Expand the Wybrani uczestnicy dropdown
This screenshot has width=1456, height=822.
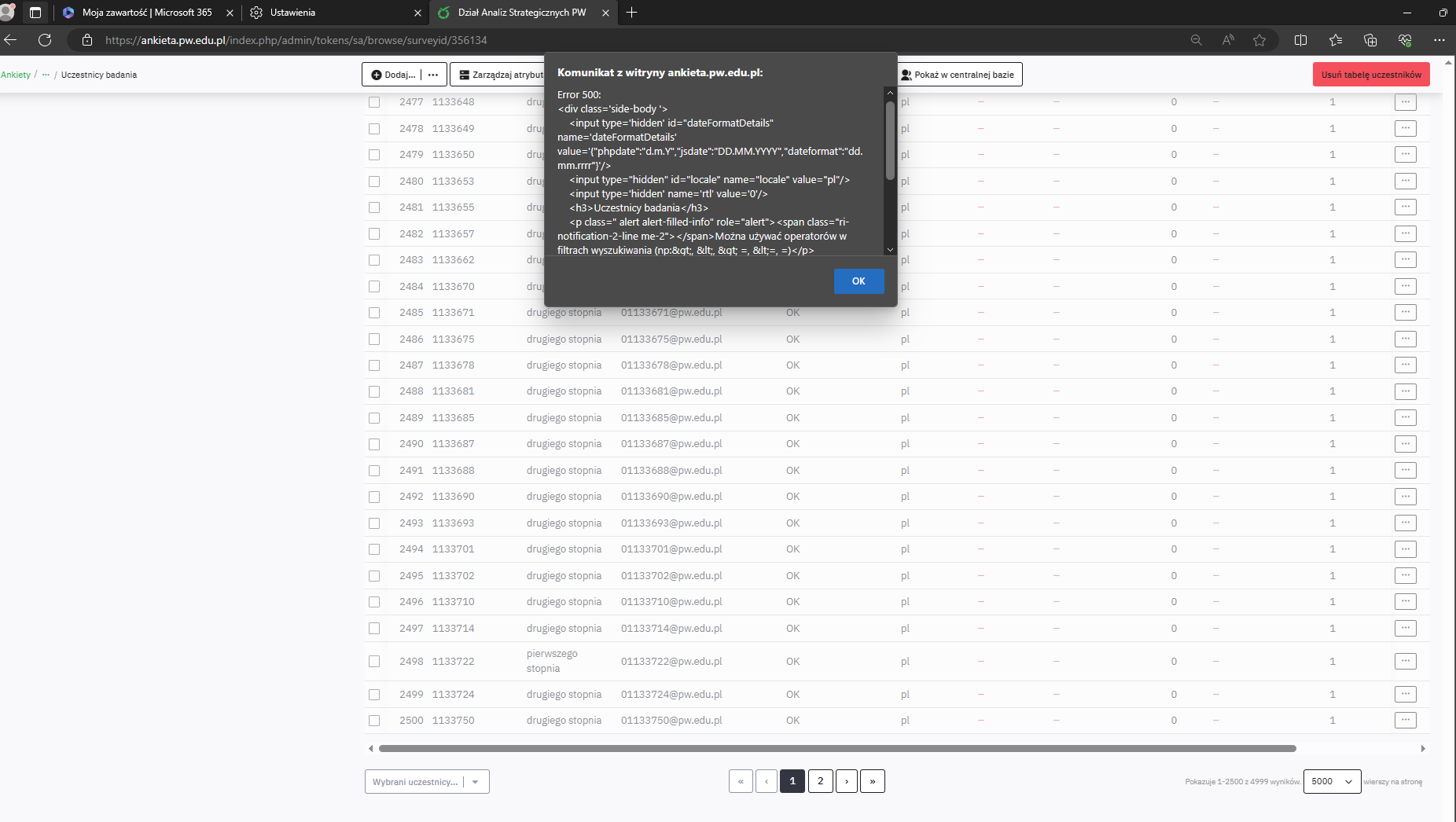[x=476, y=782]
